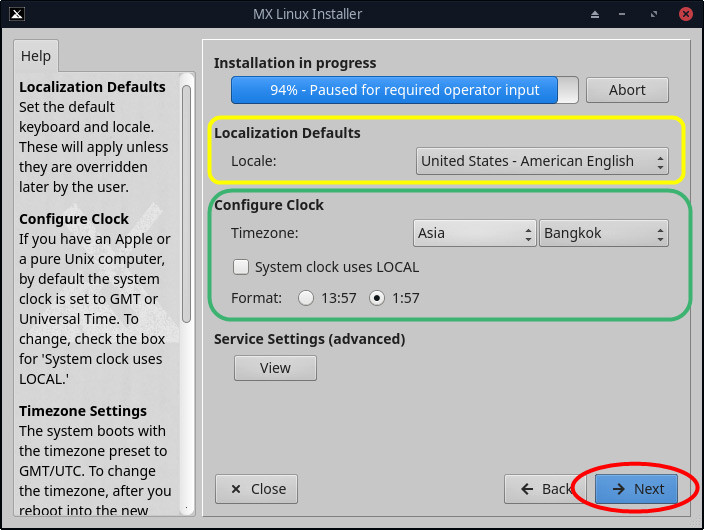Click the X icon on the Close button
This screenshot has height=530, width=704.
click(x=236, y=489)
